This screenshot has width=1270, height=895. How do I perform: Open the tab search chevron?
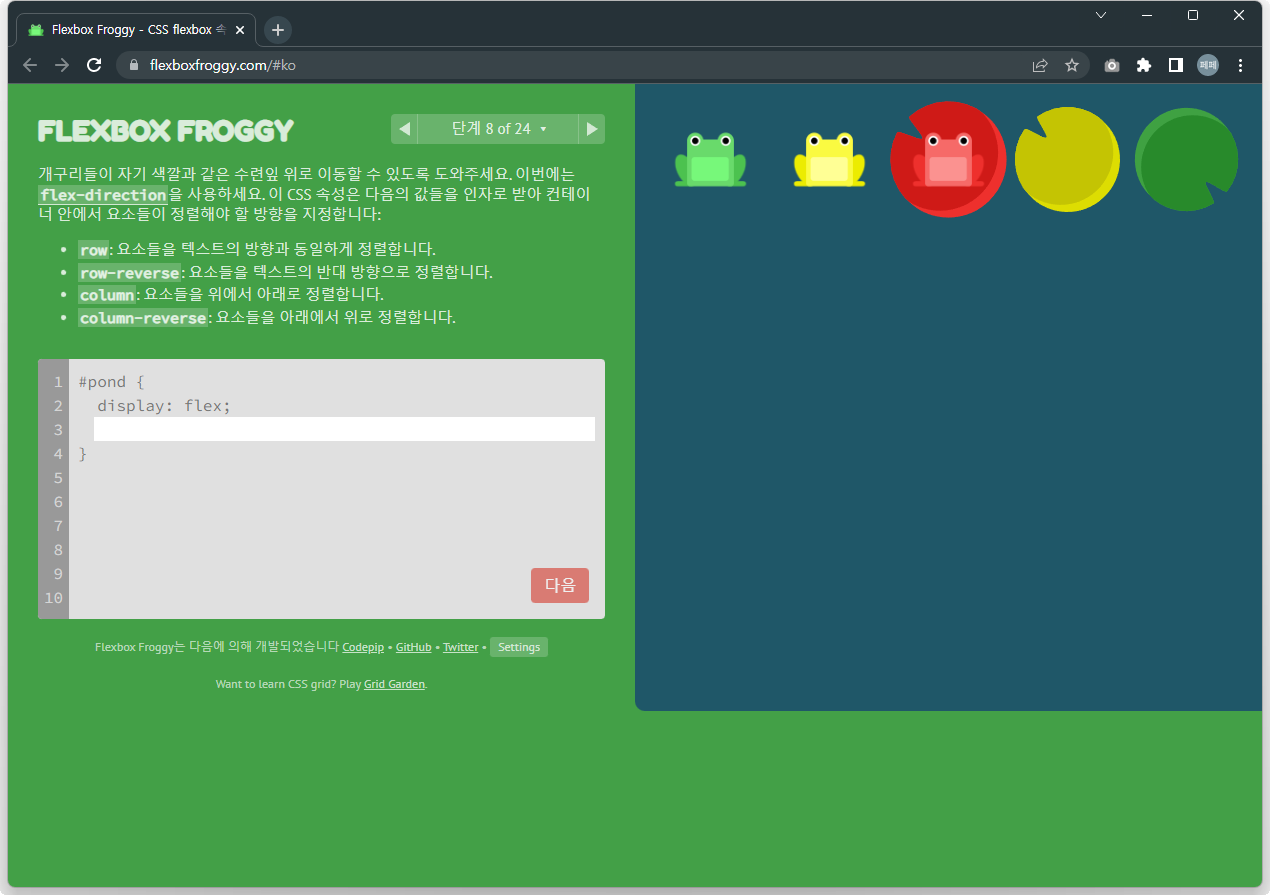[x=1101, y=15]
